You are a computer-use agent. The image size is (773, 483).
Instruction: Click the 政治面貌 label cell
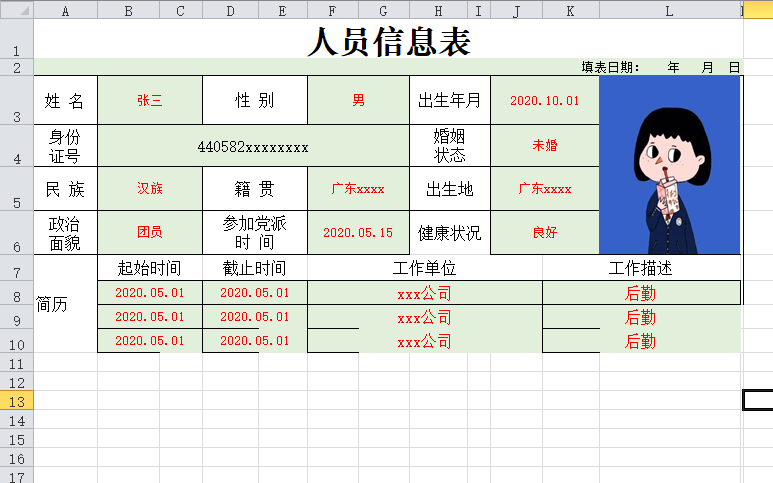click(66, 233)
